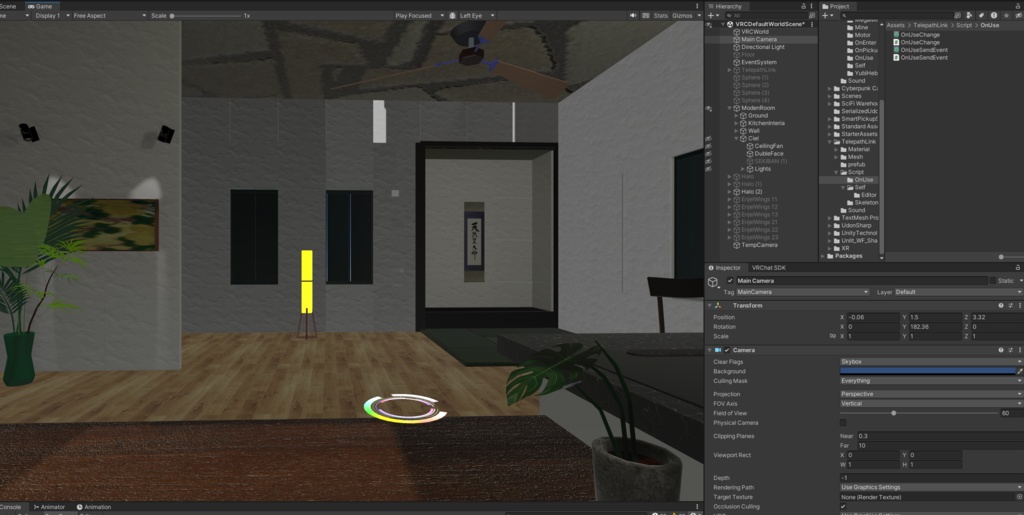Open the Tag MainCamera dropdown
Screen dimensions: 1024x515
click(803, 292)
